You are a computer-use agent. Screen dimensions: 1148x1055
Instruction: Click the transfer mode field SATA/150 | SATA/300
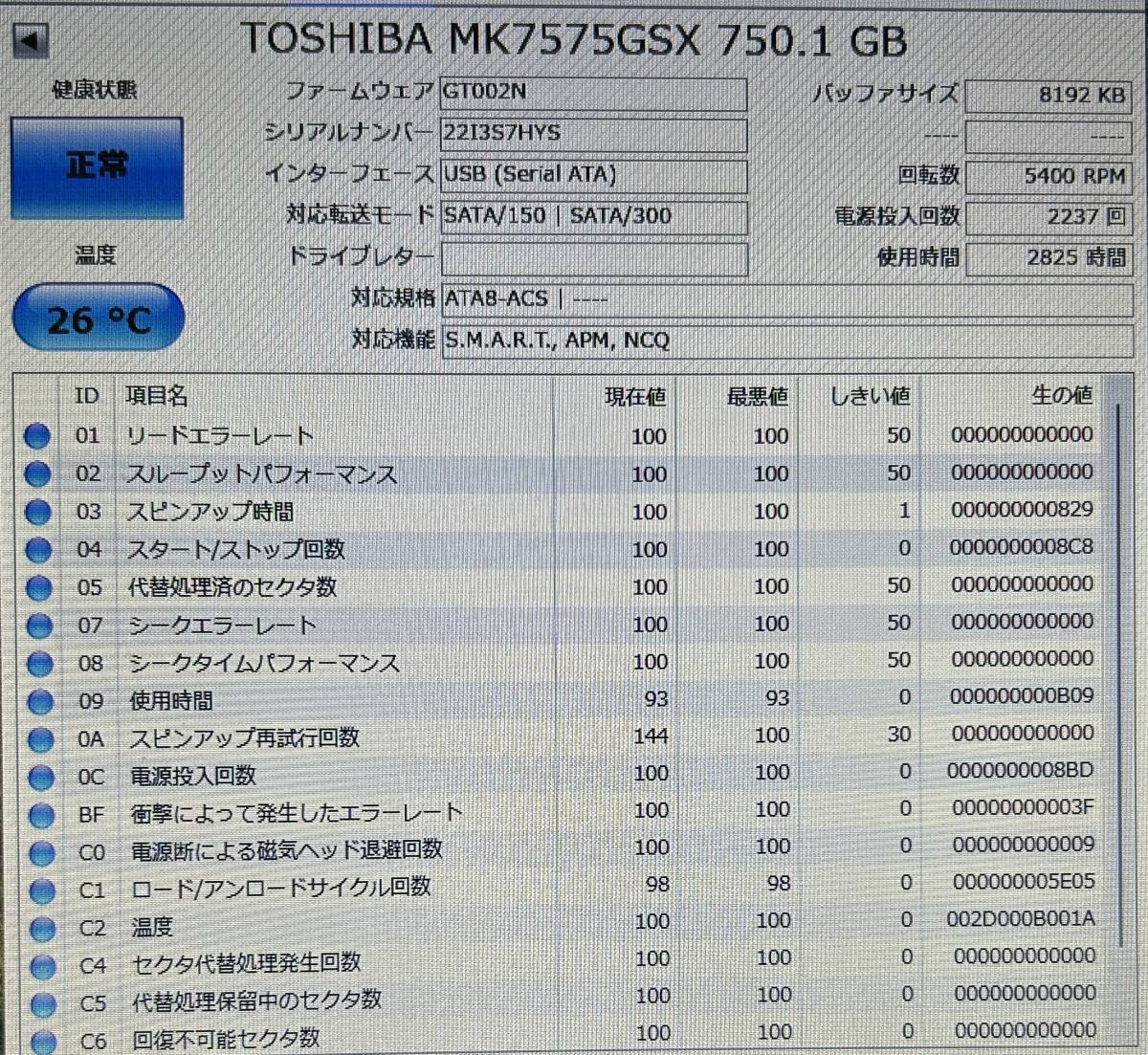pyautogui.click(x=593, y=217)
